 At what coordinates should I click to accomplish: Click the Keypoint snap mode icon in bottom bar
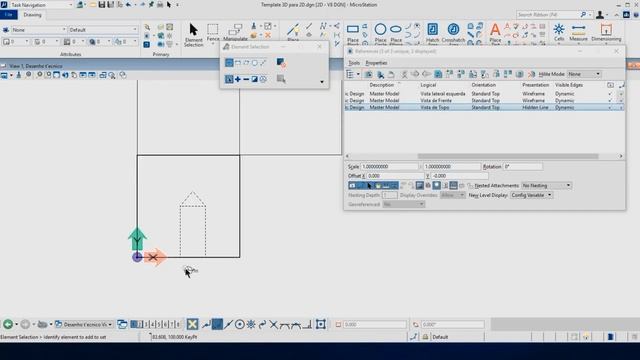[x=217, y=324]
